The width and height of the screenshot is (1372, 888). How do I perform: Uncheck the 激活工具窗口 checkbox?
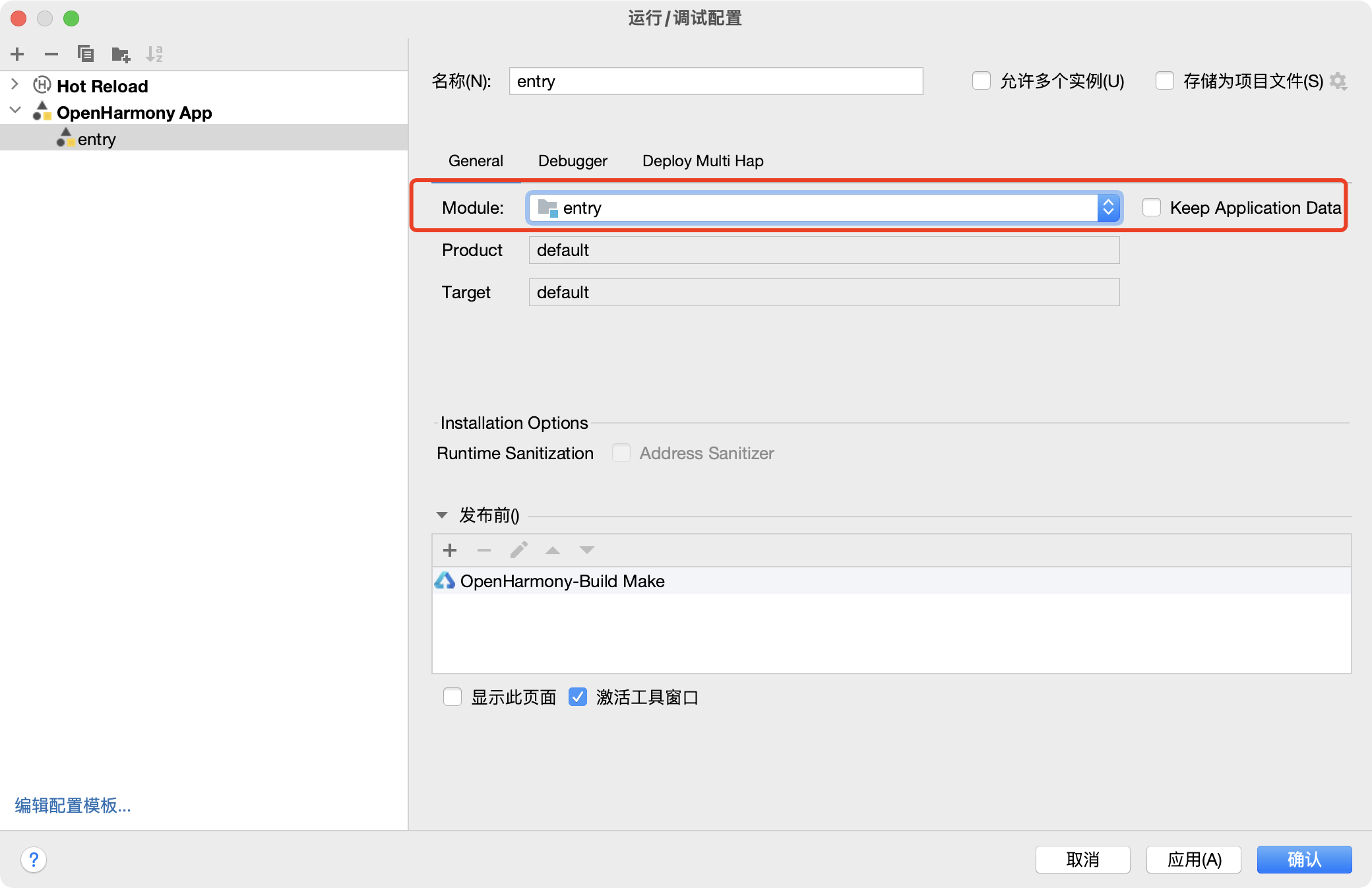[x=578, y=697]
